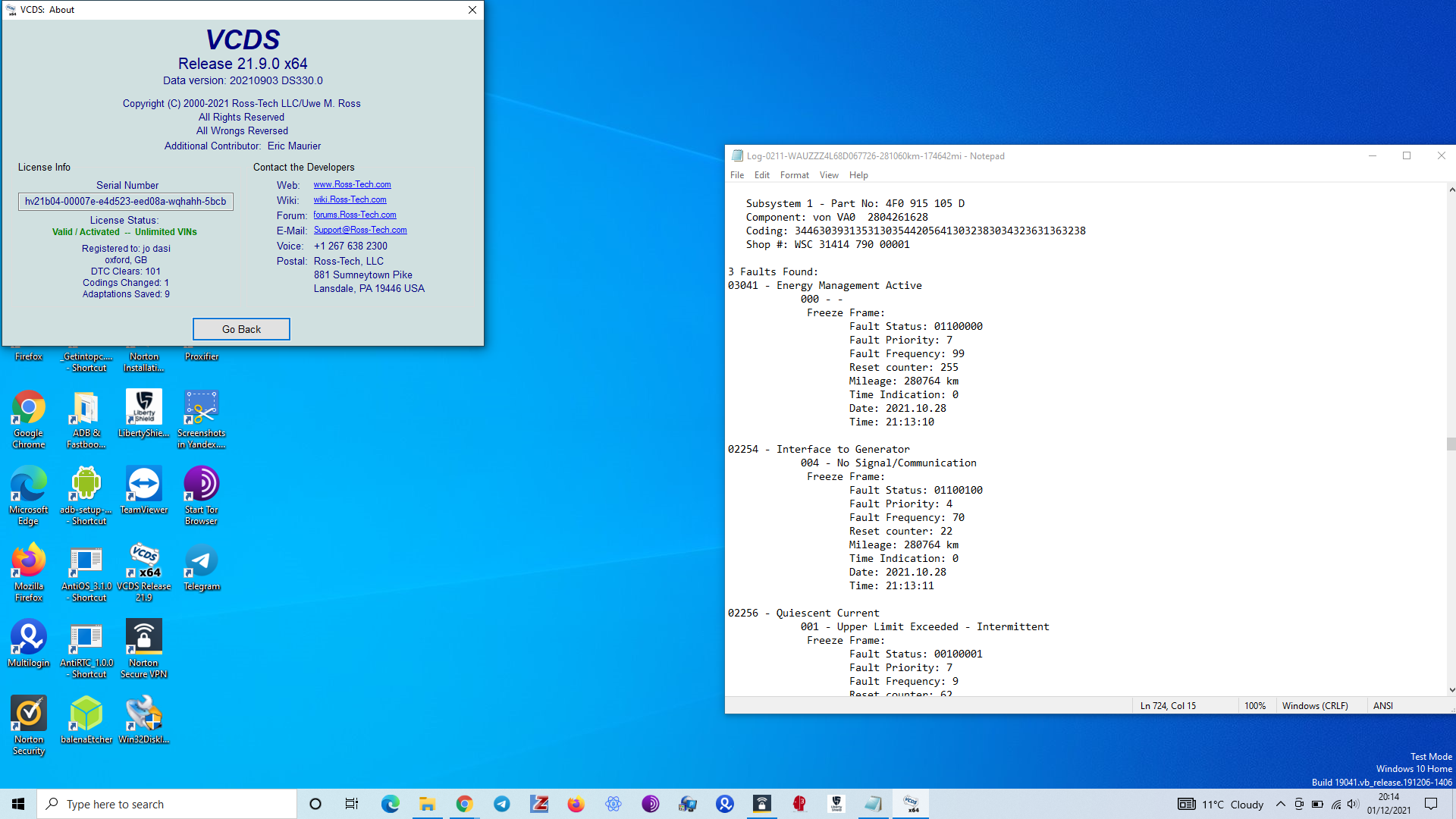Select the Google Chrome desktop icon
This screenshot has width=1456, height=819.
click(x=29, y=420)
